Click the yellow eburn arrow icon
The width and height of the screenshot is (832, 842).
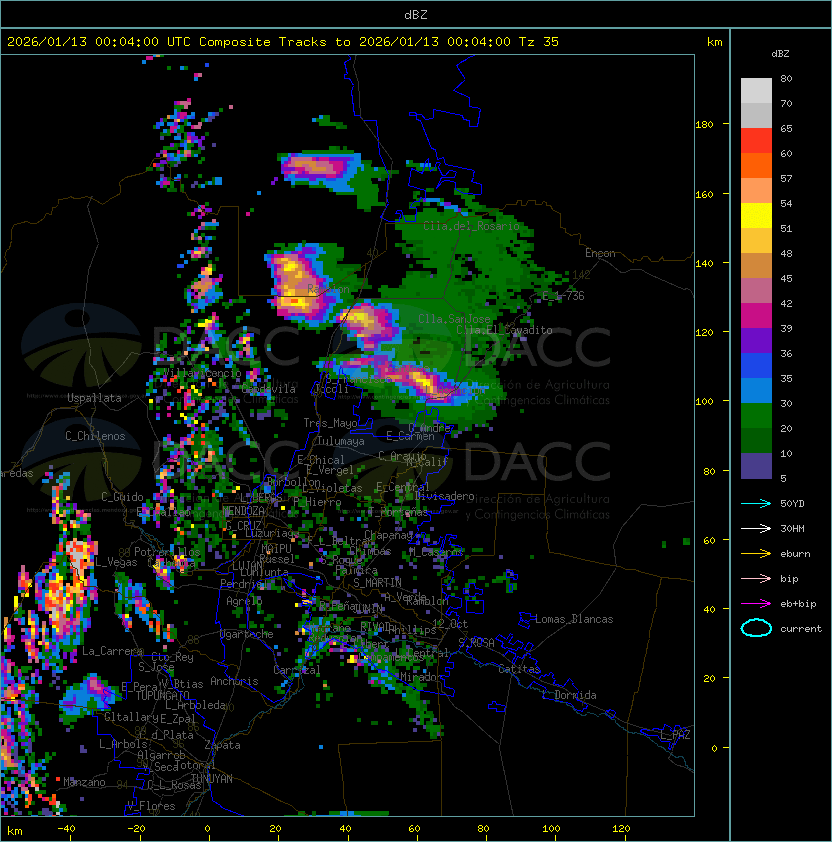[756, 553]
